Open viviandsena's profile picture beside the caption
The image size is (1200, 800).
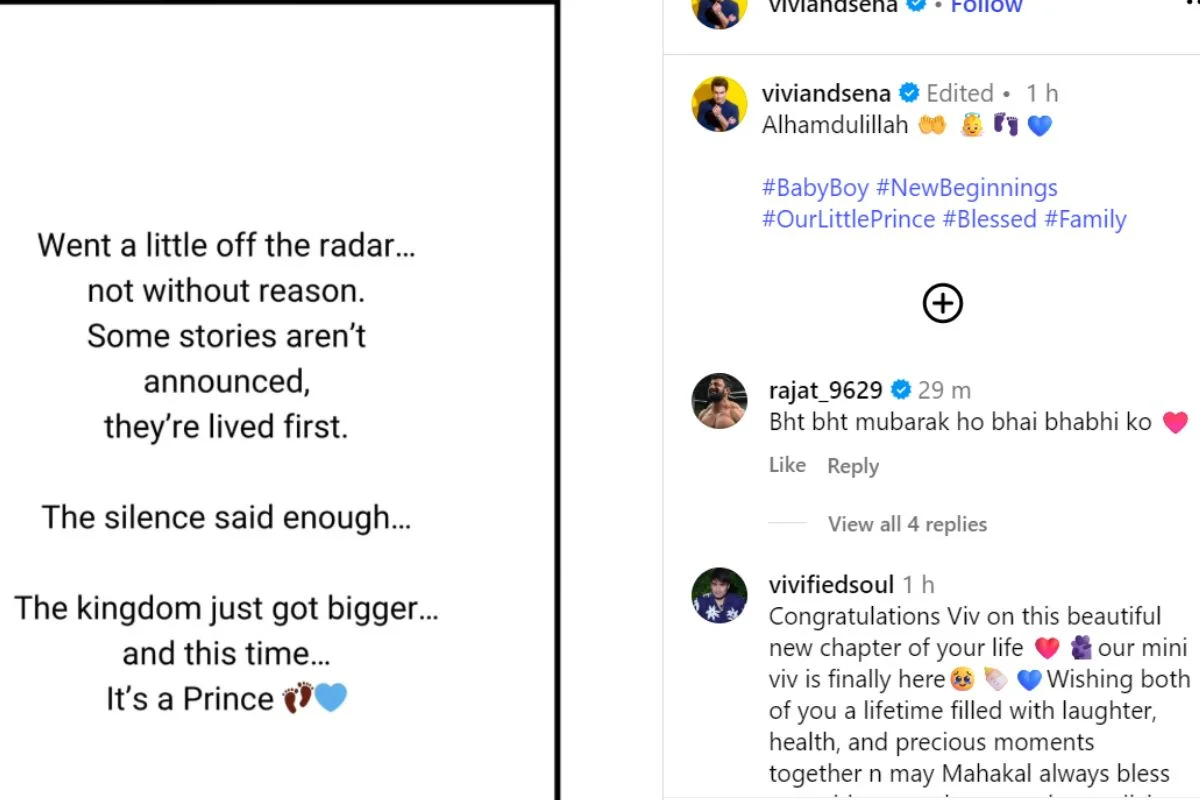click(719, 103)
